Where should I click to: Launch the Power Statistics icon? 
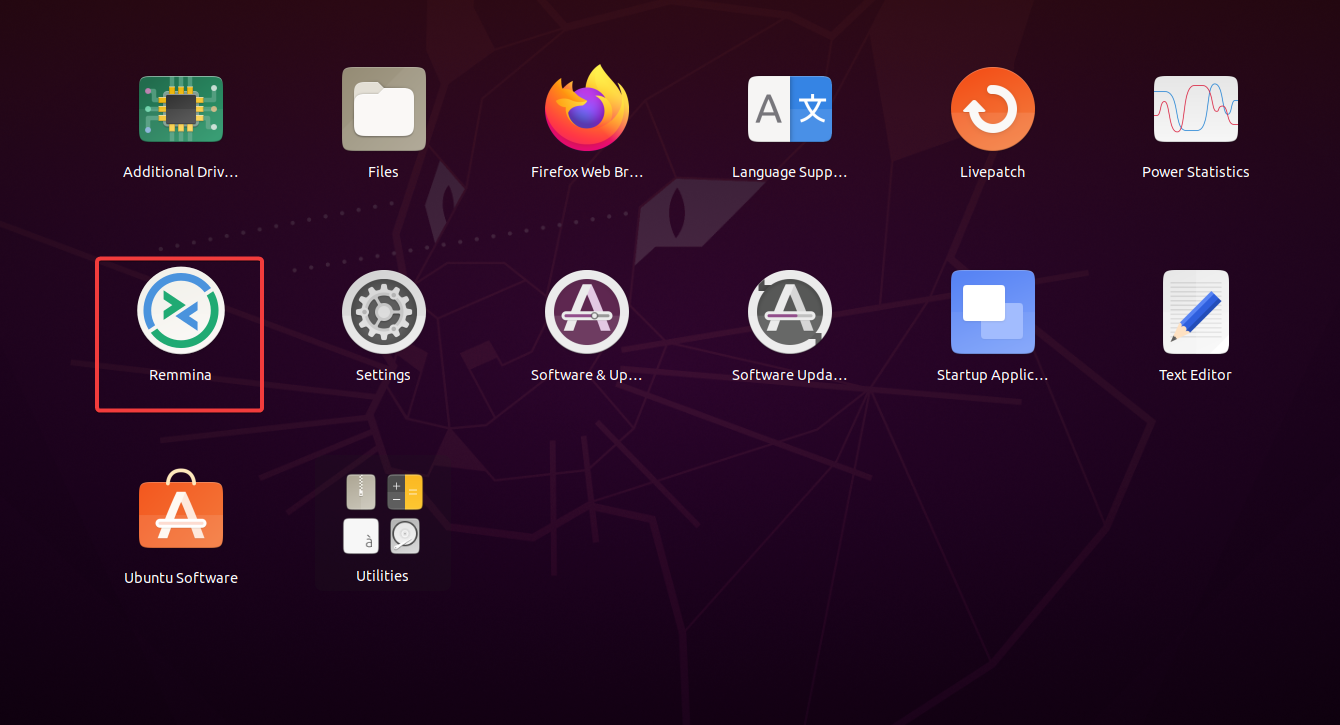[x=1196, y=108]
